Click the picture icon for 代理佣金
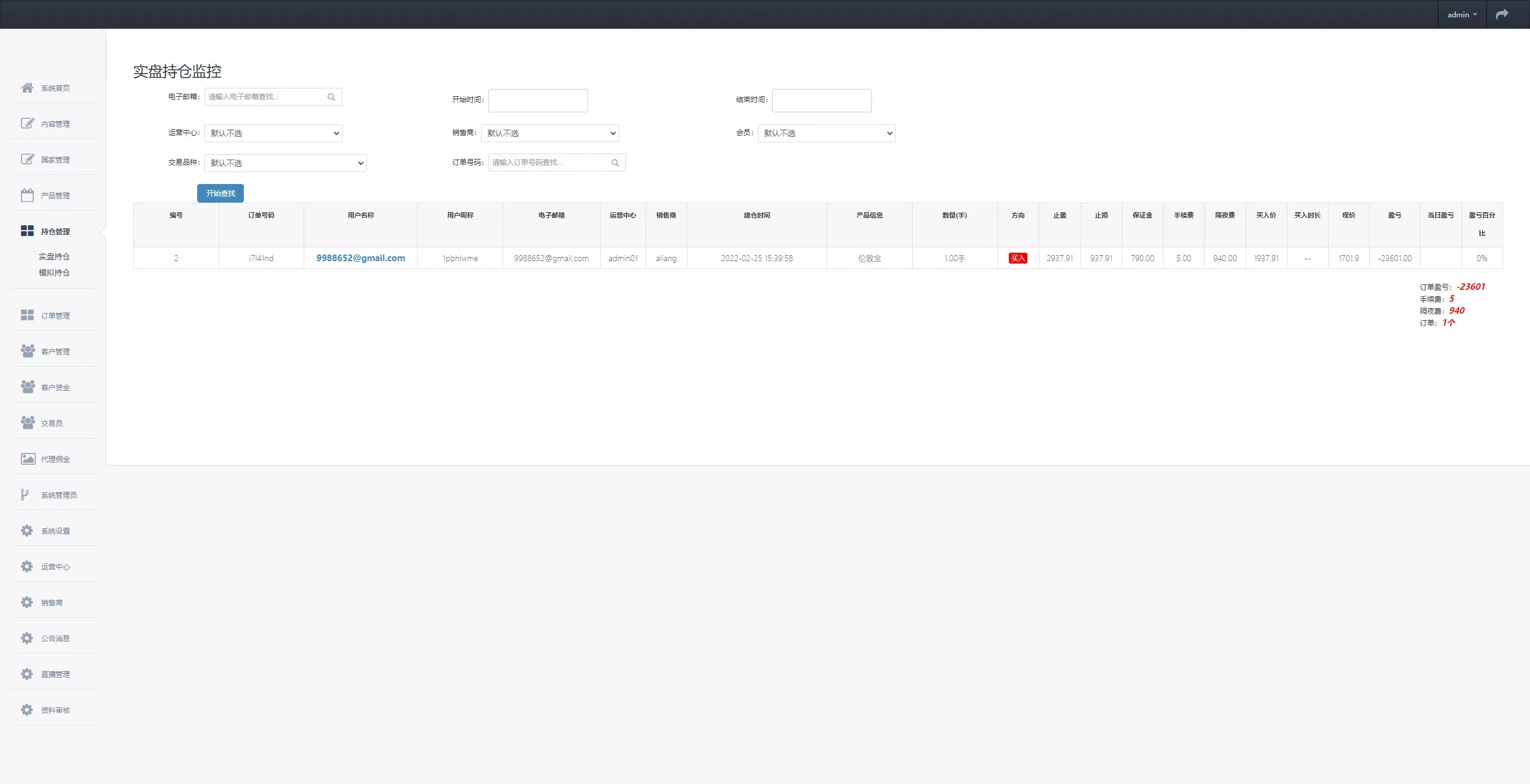This screenshot has width=1530, height=784. [27, 459]
